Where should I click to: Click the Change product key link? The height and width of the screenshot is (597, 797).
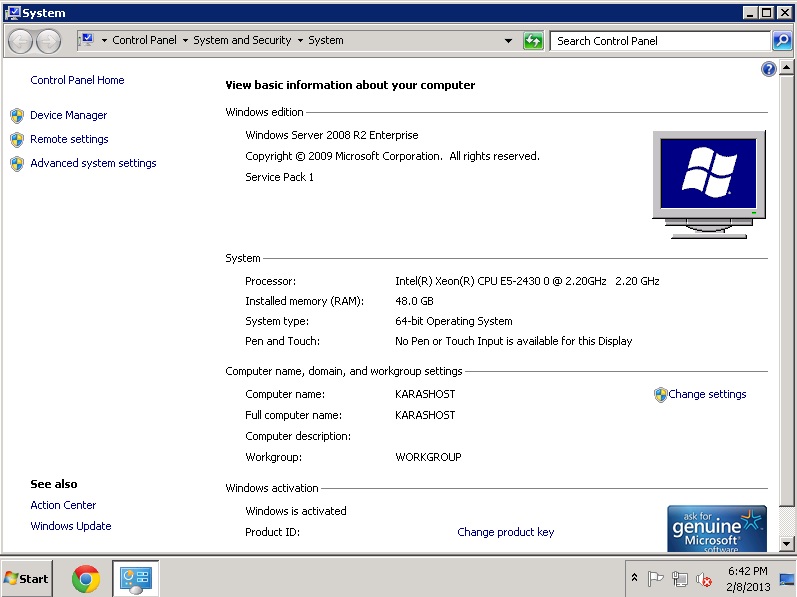pos(505,532)
